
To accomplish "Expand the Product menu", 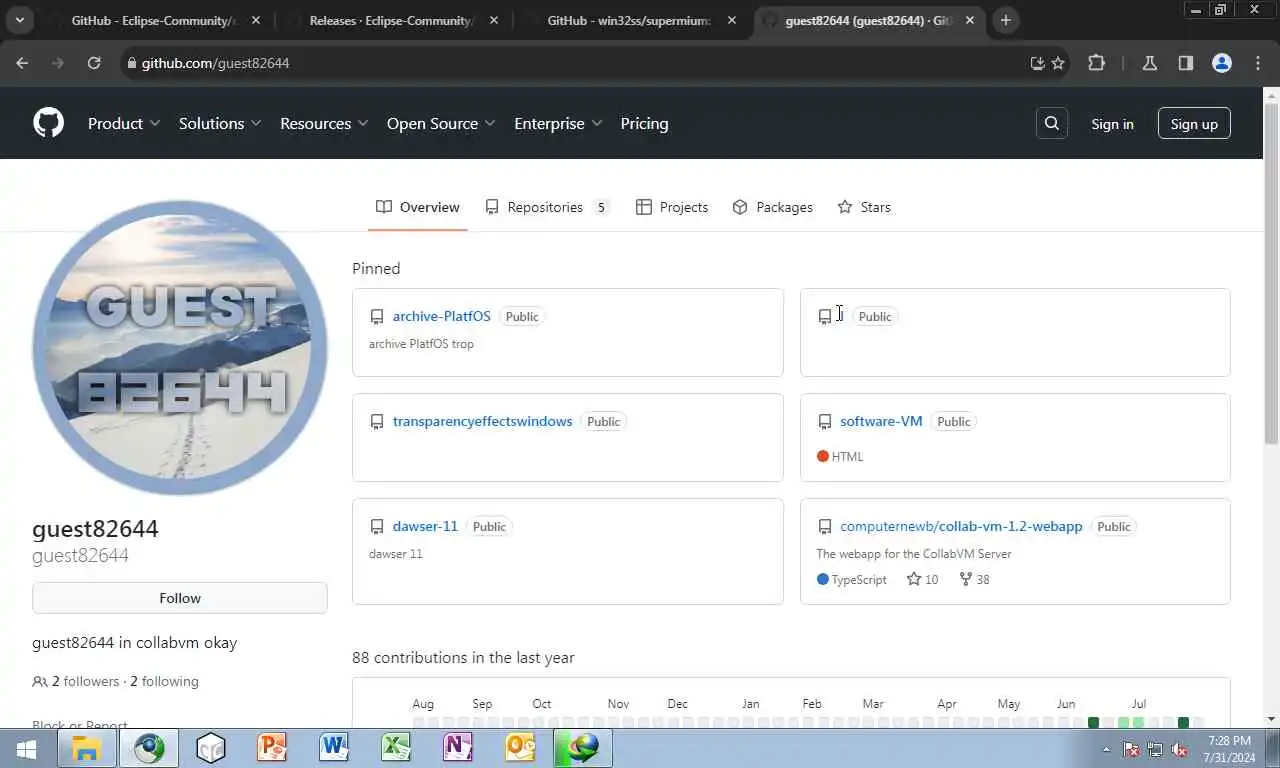I will [124, 123].
